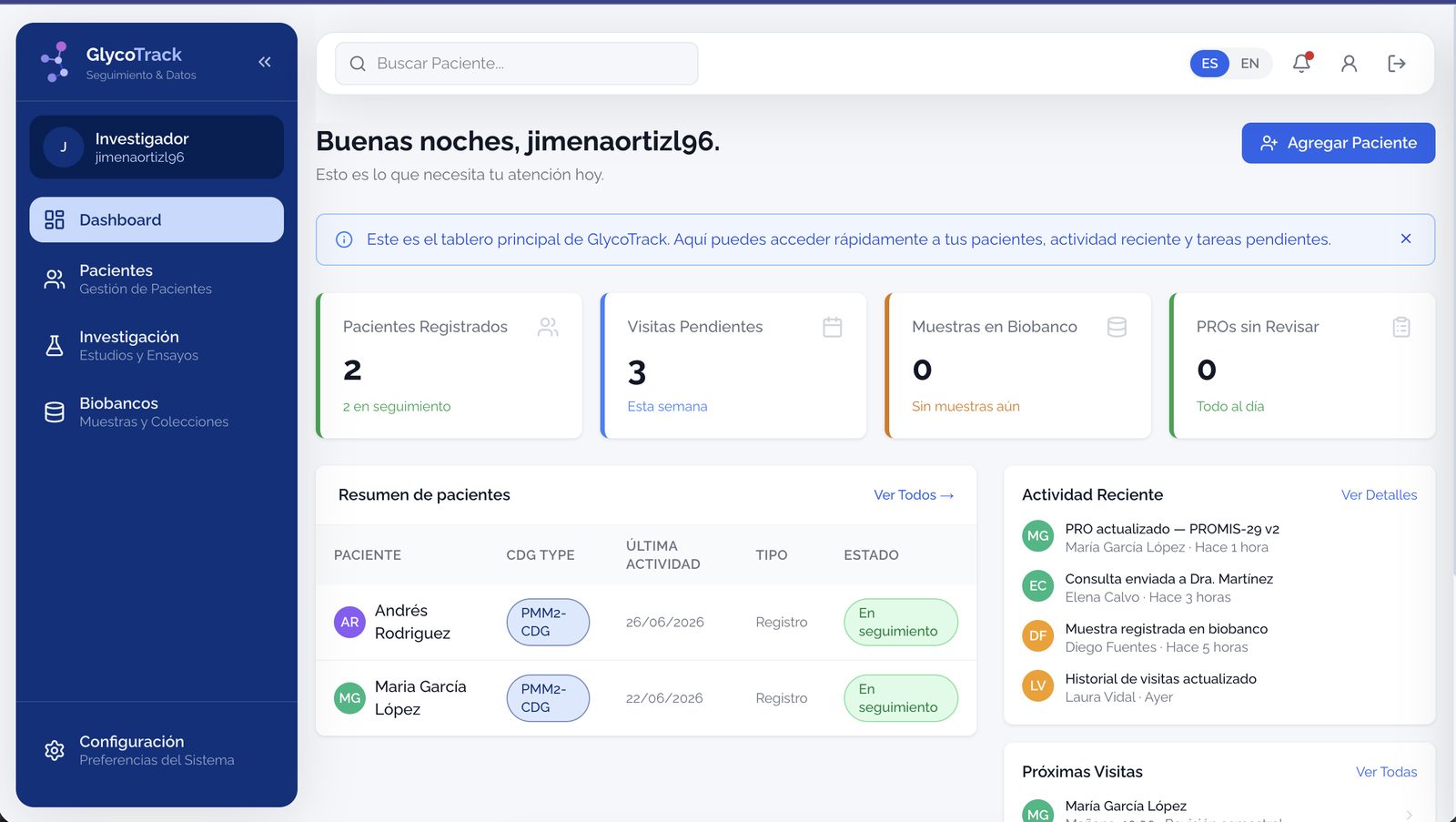Click the logout icon
This screenshot has height=822, width=1456.
coord(1397,63)
